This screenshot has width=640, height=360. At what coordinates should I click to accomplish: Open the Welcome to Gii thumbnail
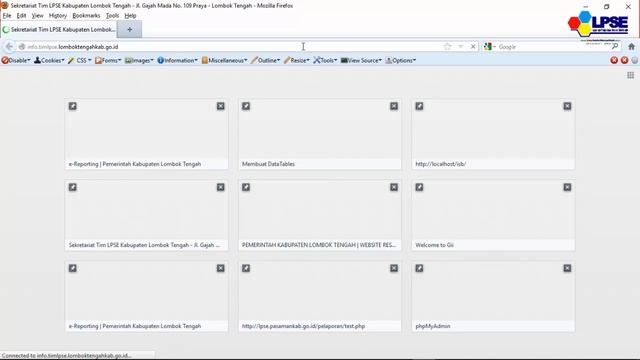coord(493,215)
